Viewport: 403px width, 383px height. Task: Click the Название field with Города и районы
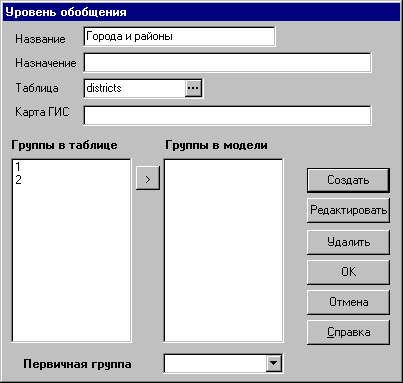pyautogui.click(x=179, y=36)
